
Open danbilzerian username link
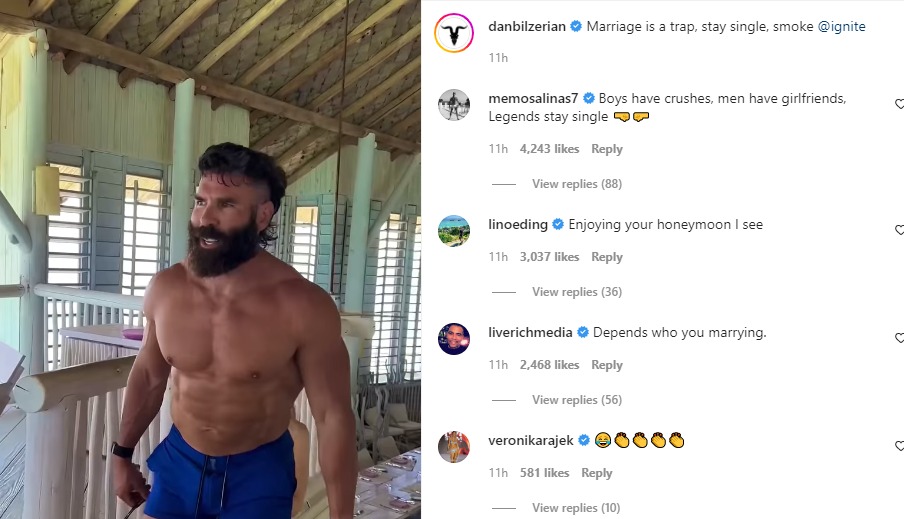tap(527, 27)
